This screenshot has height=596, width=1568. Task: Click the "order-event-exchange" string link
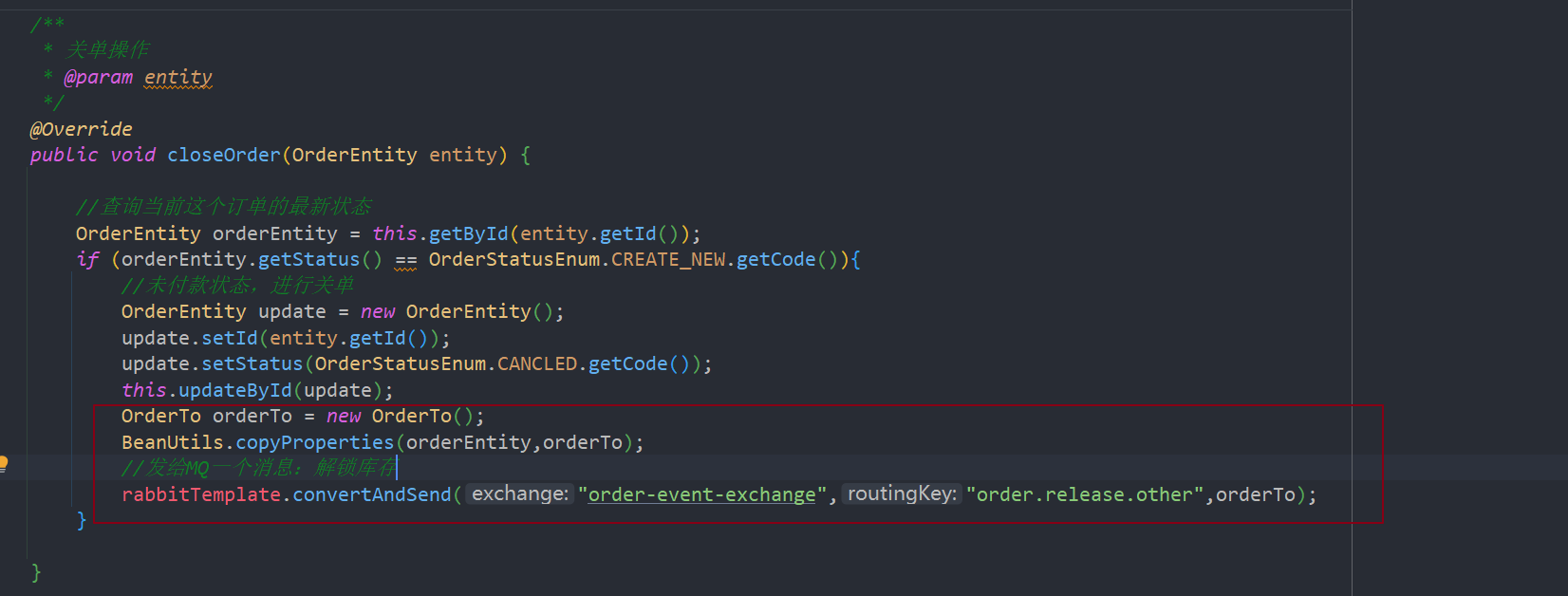[x=702, y=494]
